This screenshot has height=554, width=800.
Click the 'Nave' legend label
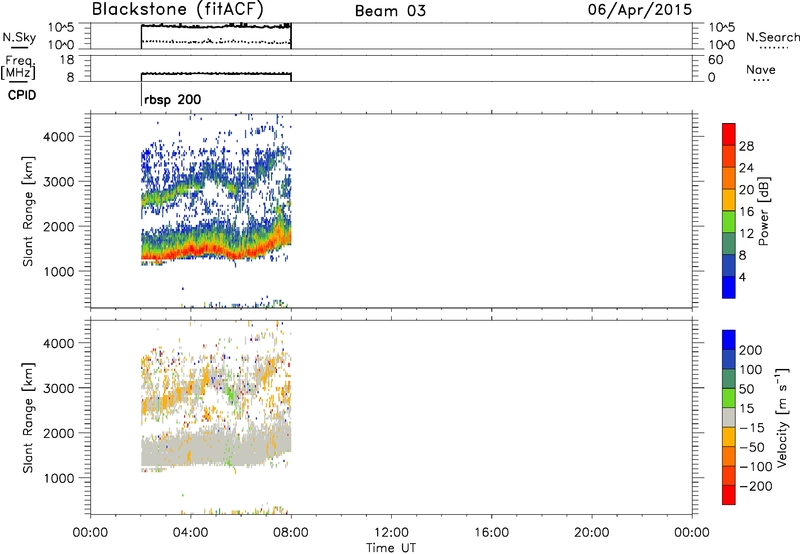coord(761,69)
